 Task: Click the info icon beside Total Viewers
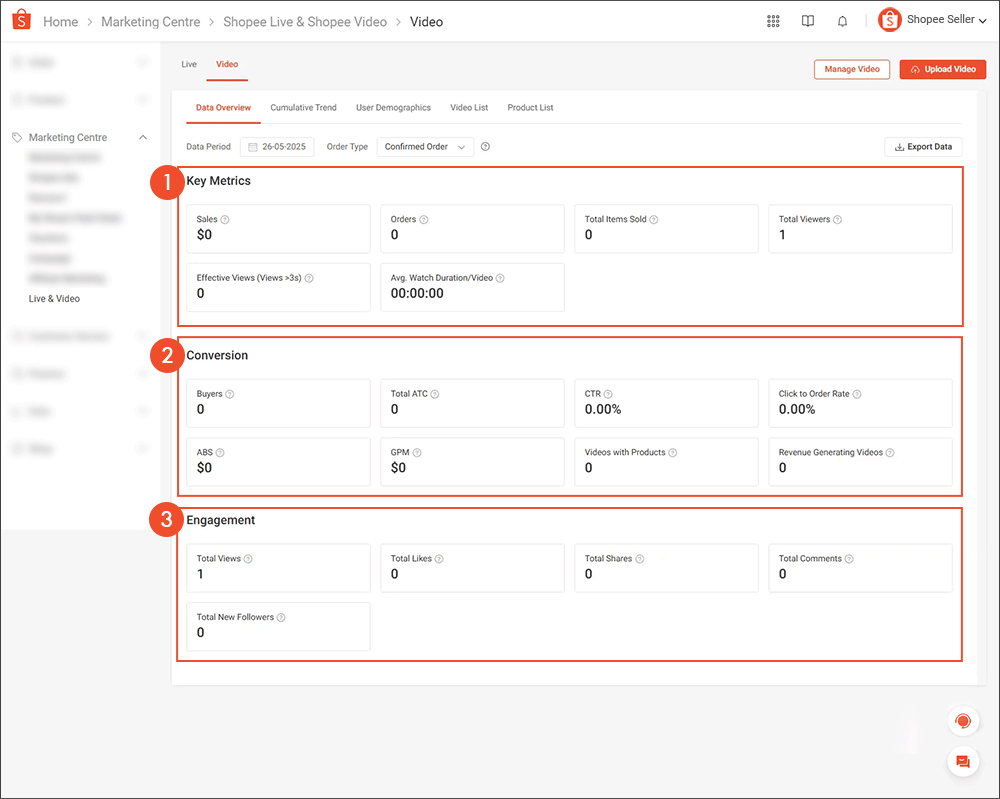838,219
